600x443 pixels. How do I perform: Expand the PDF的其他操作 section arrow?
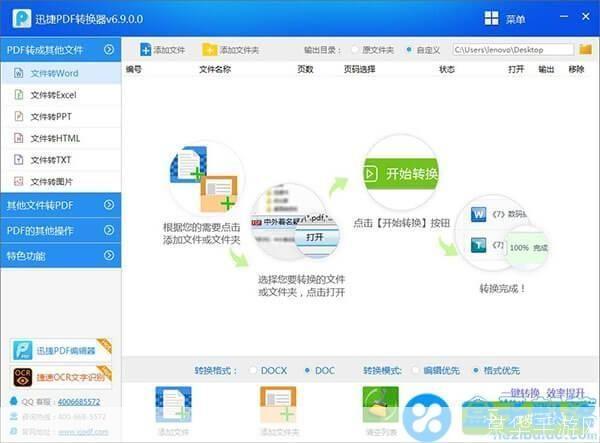[109, 230]
